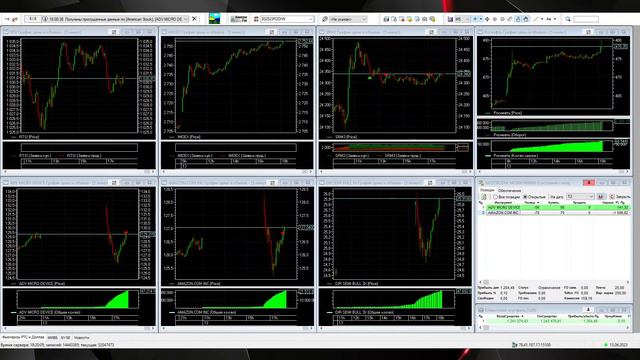640x360 pixels.
Task: Sort positions by the 'Инструмент' column header
Action: coord(503,202)
